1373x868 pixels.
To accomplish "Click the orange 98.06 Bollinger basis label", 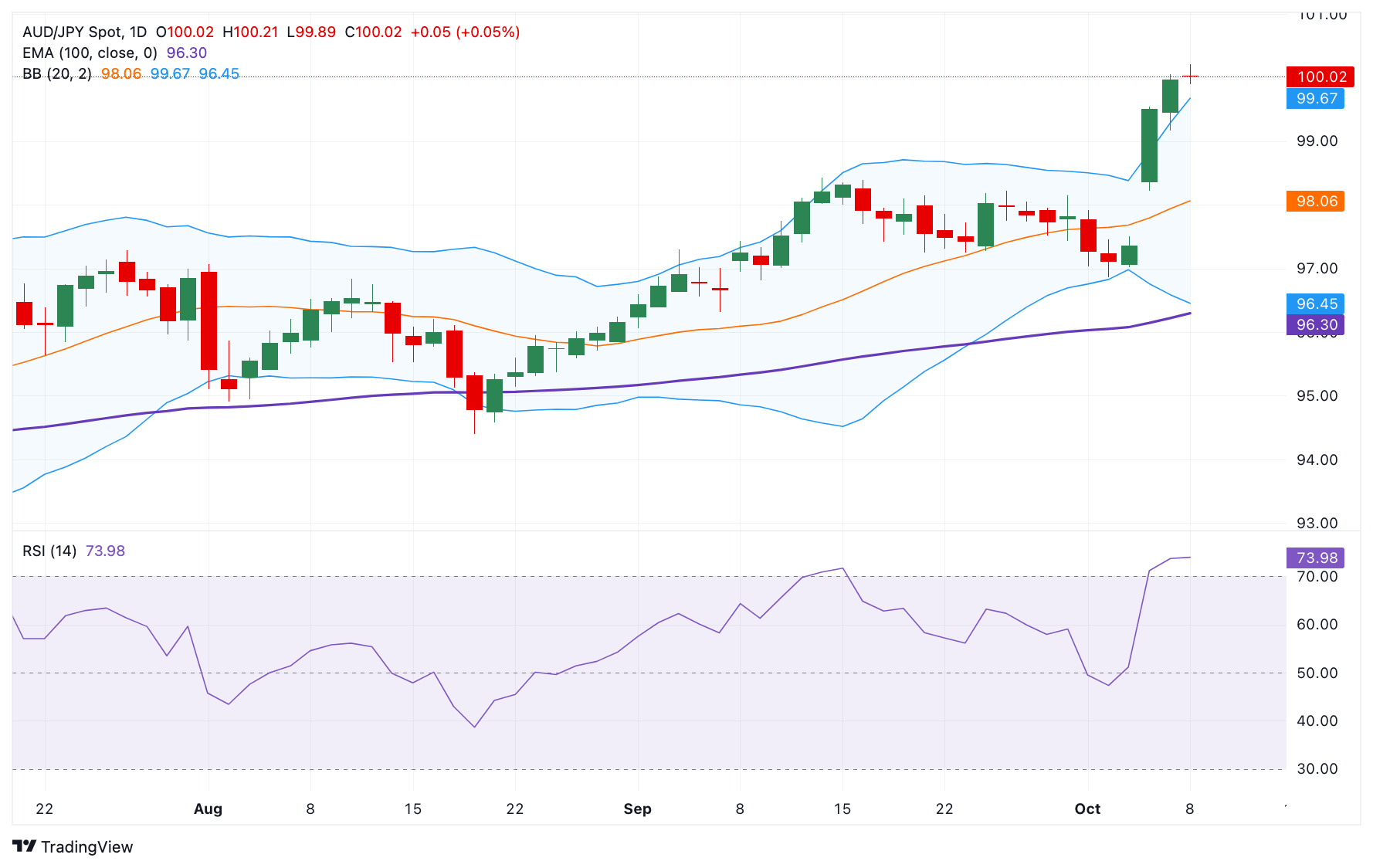I will tap(1317, 202).
